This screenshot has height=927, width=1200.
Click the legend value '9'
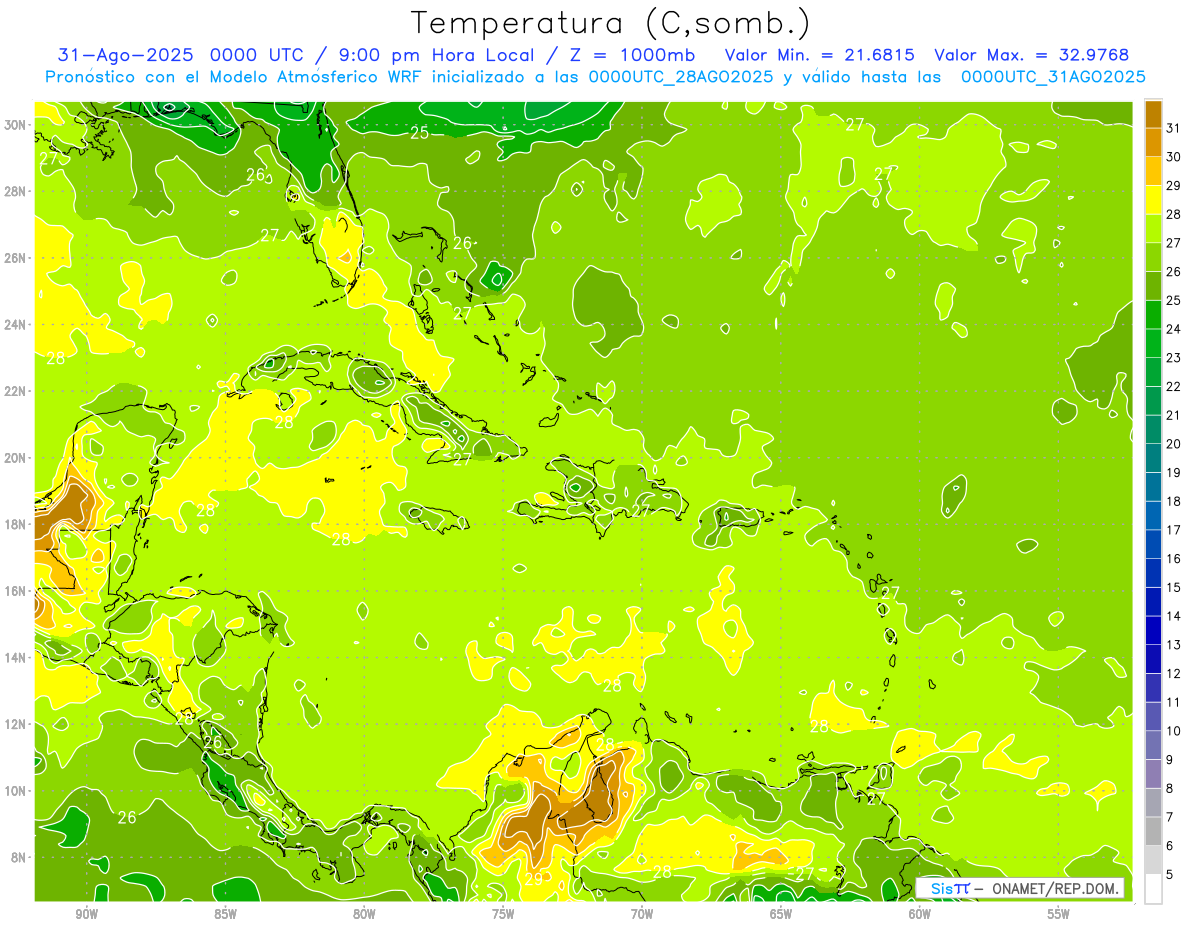[1170, 760]
